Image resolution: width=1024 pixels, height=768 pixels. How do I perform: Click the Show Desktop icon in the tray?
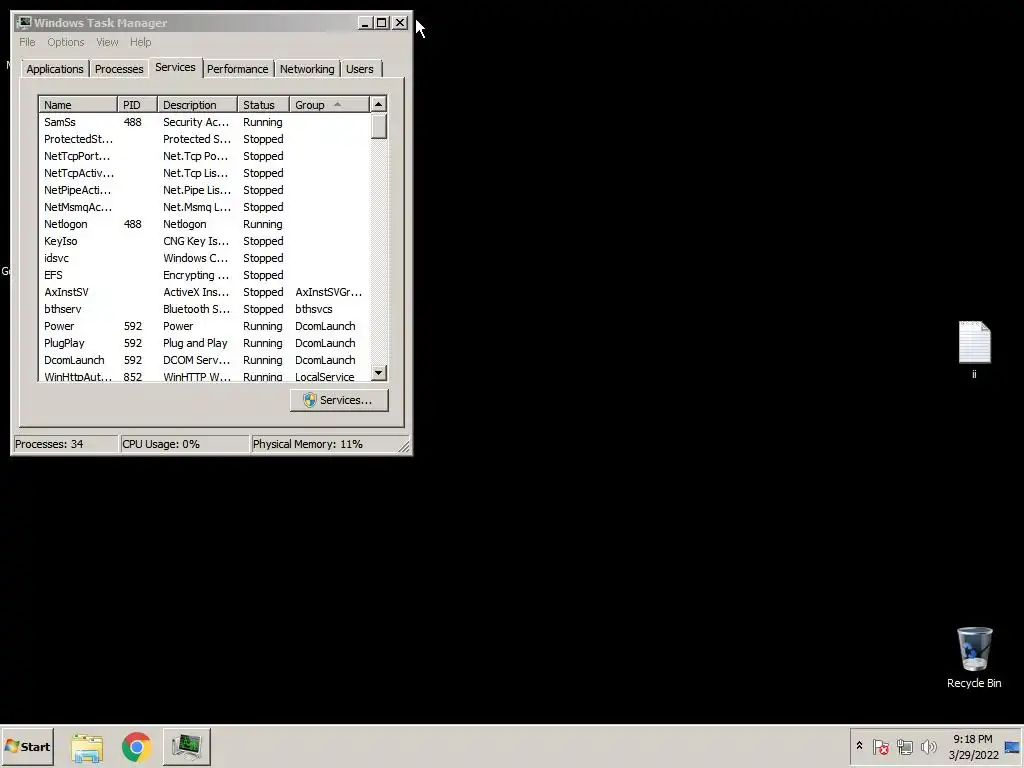click(x=1012, y=747)
